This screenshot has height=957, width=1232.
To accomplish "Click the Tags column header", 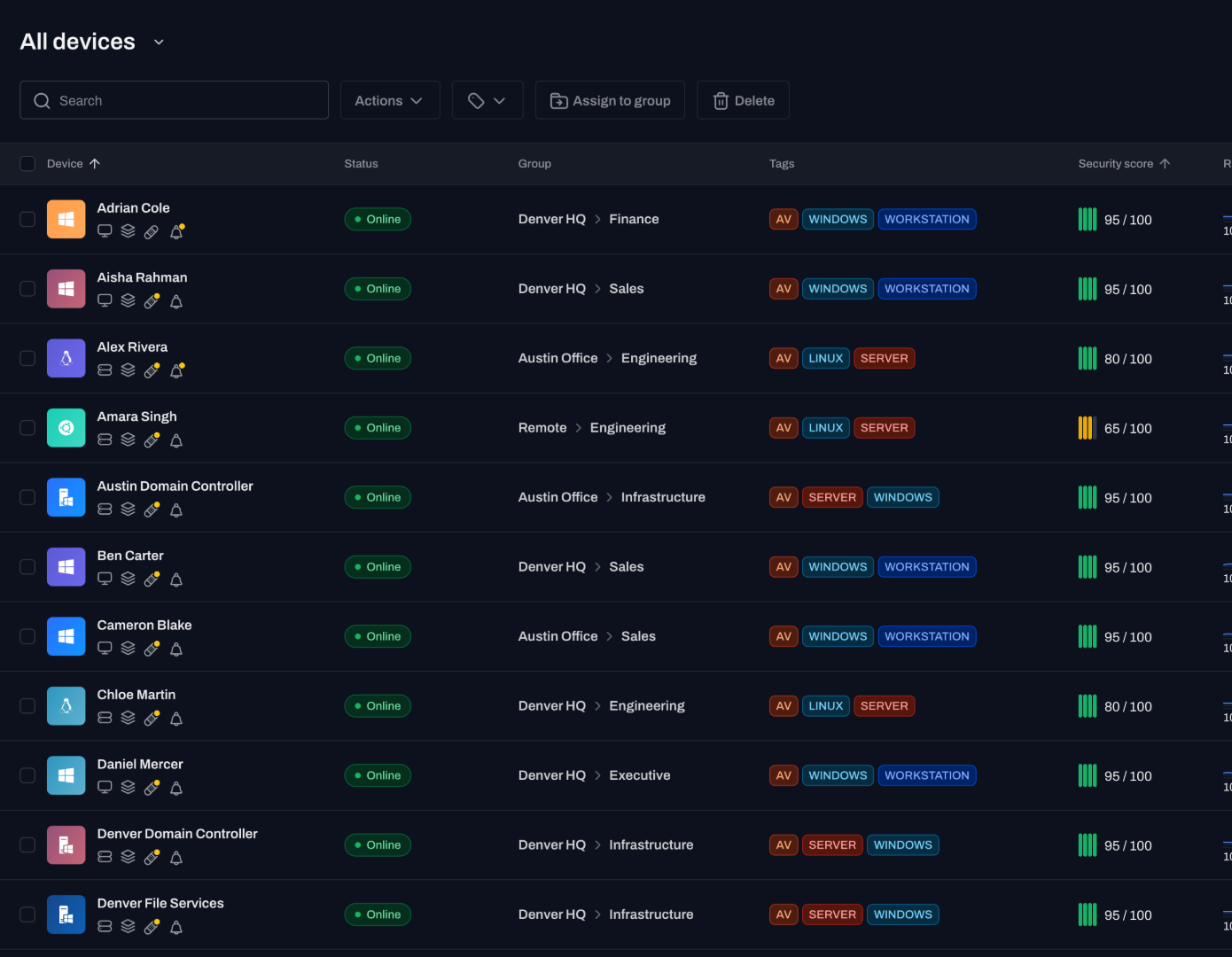I will (x=782, y=164).
